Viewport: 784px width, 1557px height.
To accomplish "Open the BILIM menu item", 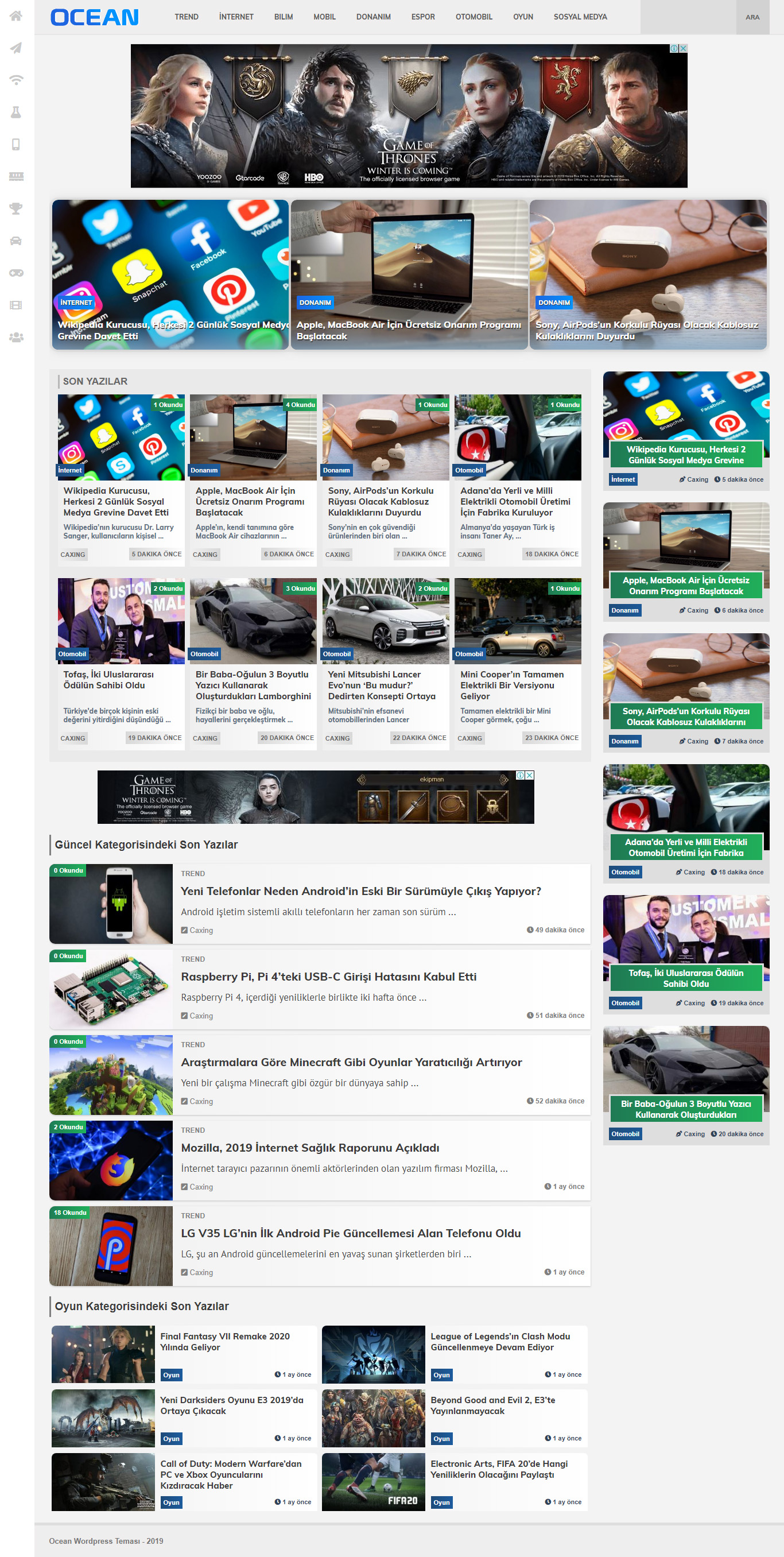I will (x=284, y=17).
